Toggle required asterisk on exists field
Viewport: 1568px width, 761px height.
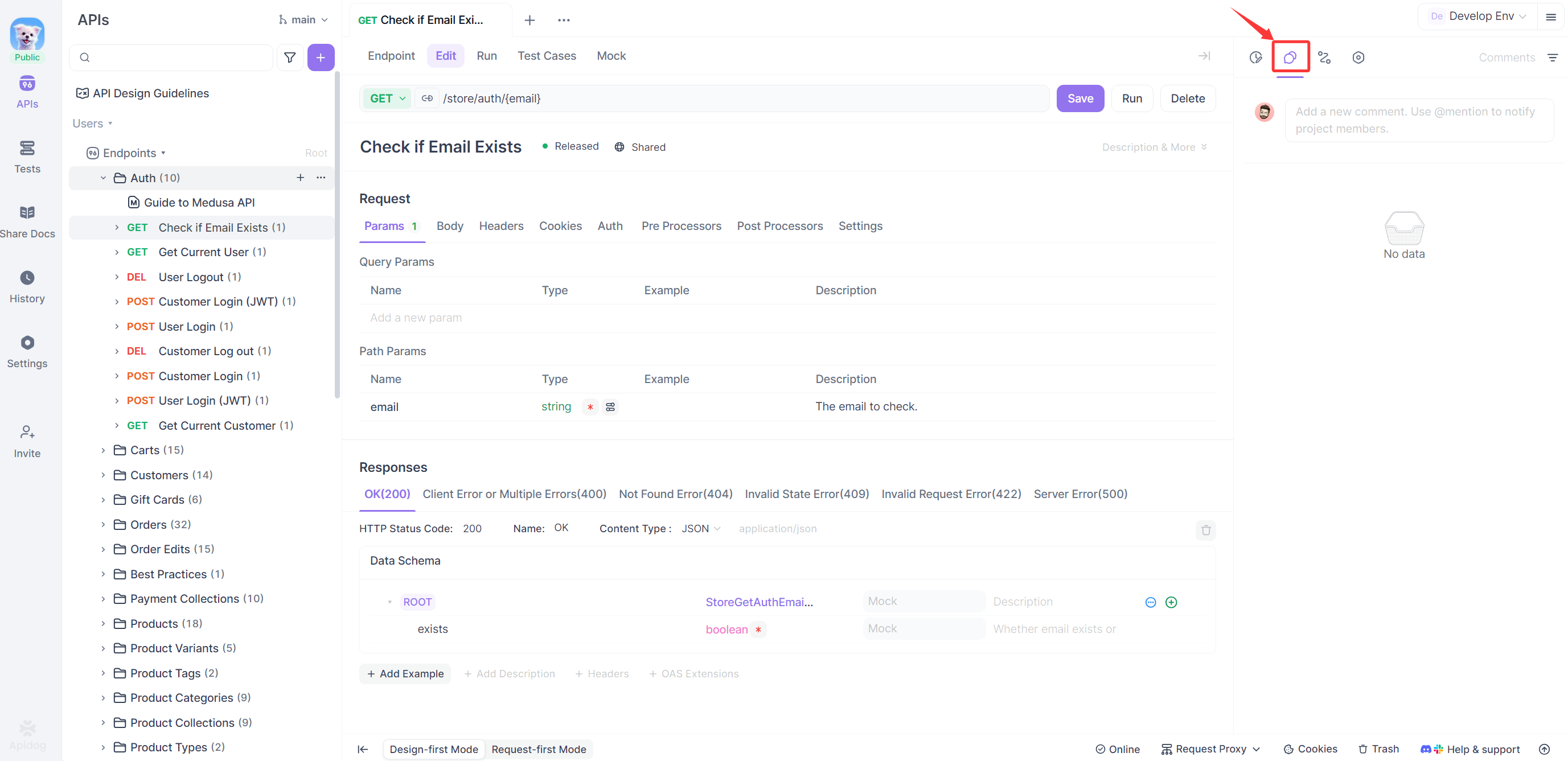(758, 630)
